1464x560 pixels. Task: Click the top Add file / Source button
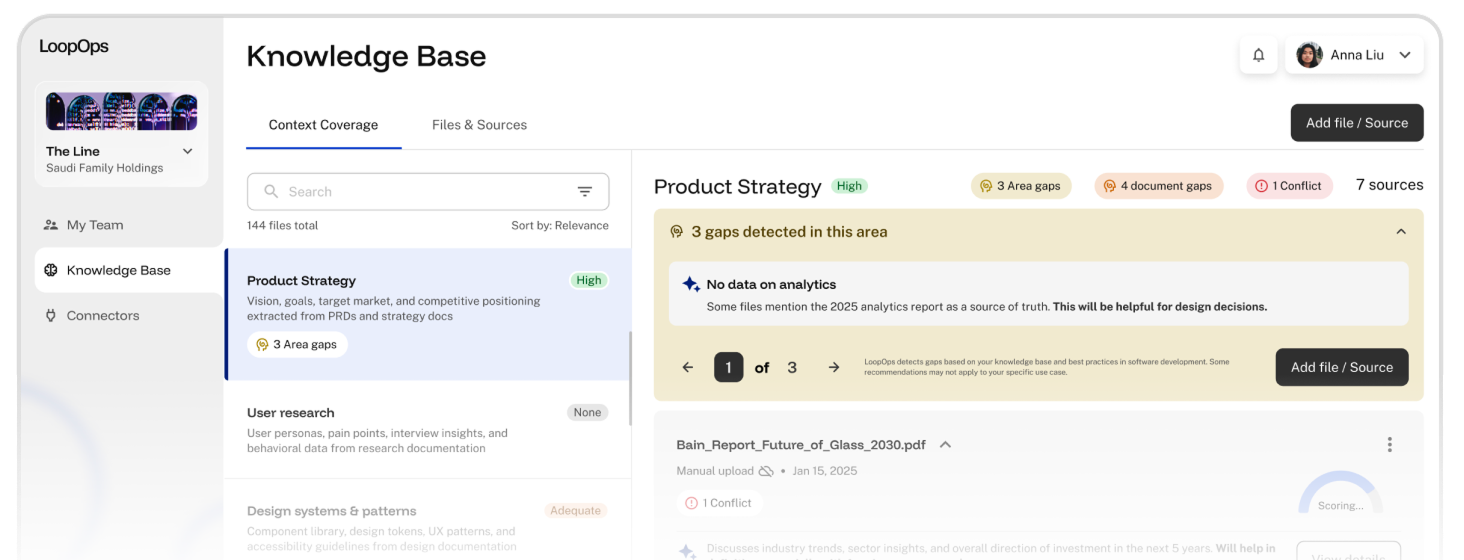1357,123
